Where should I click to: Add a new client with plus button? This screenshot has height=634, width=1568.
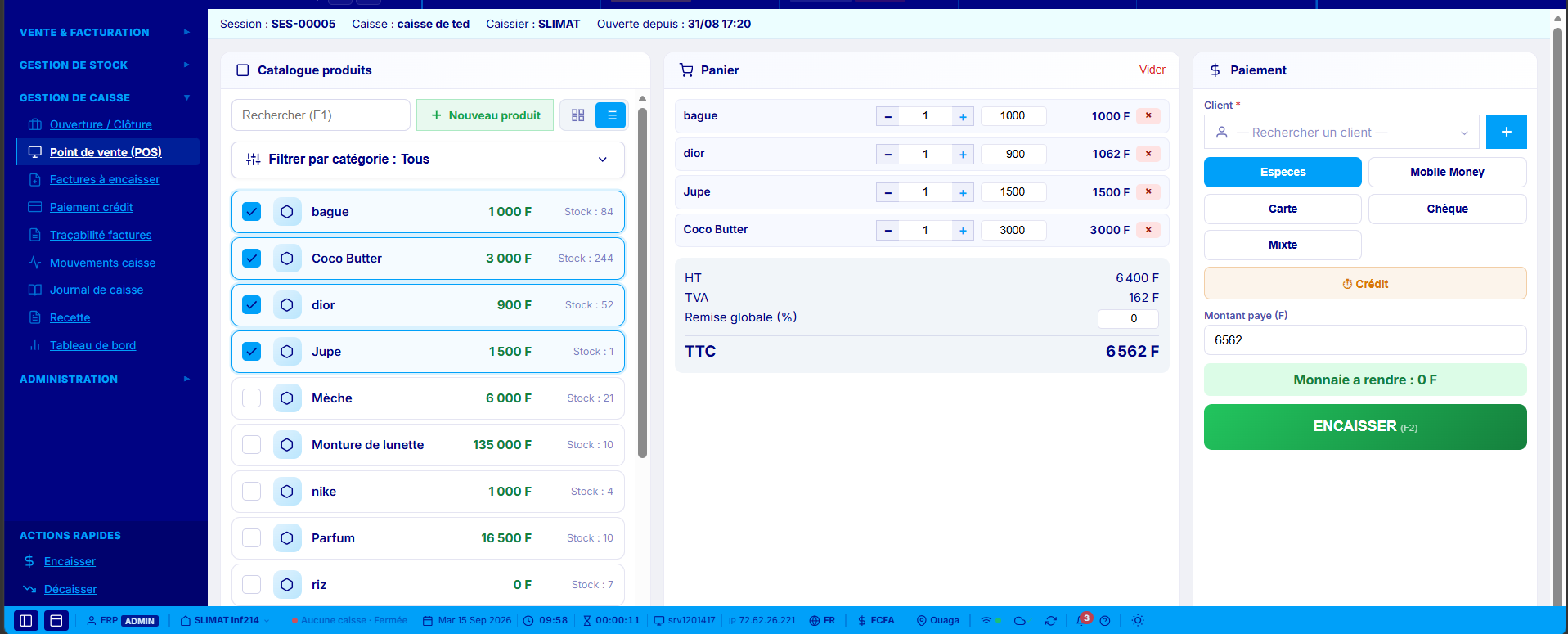coord(1506,132)
